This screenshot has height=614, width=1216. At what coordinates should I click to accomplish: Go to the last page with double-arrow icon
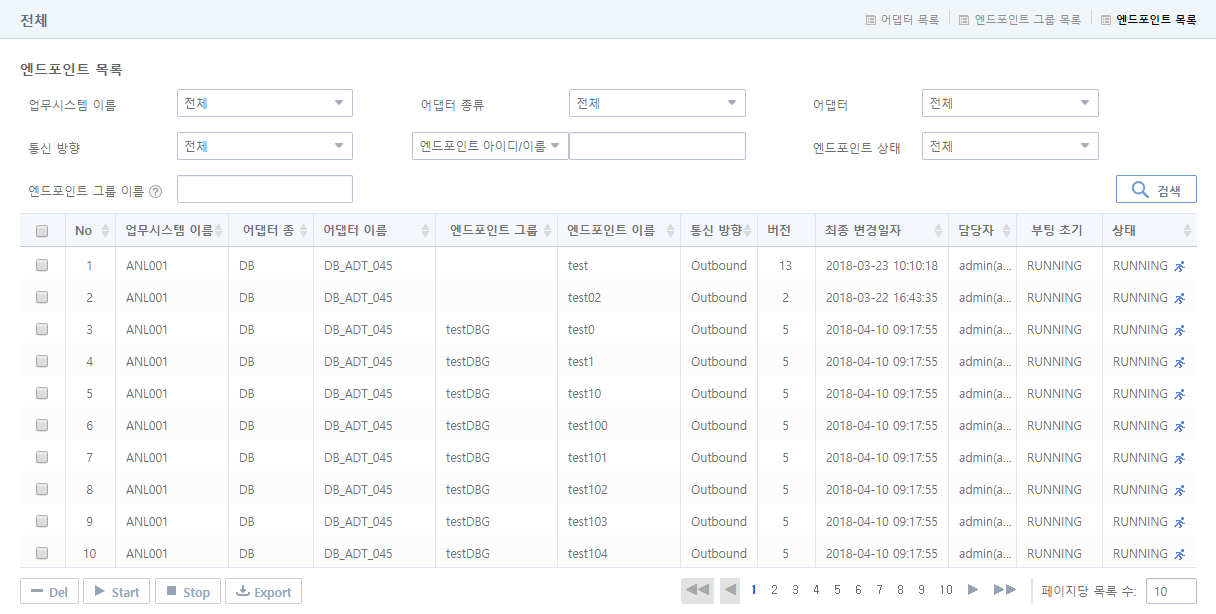pyautogui.click(x=1005, y=590)
